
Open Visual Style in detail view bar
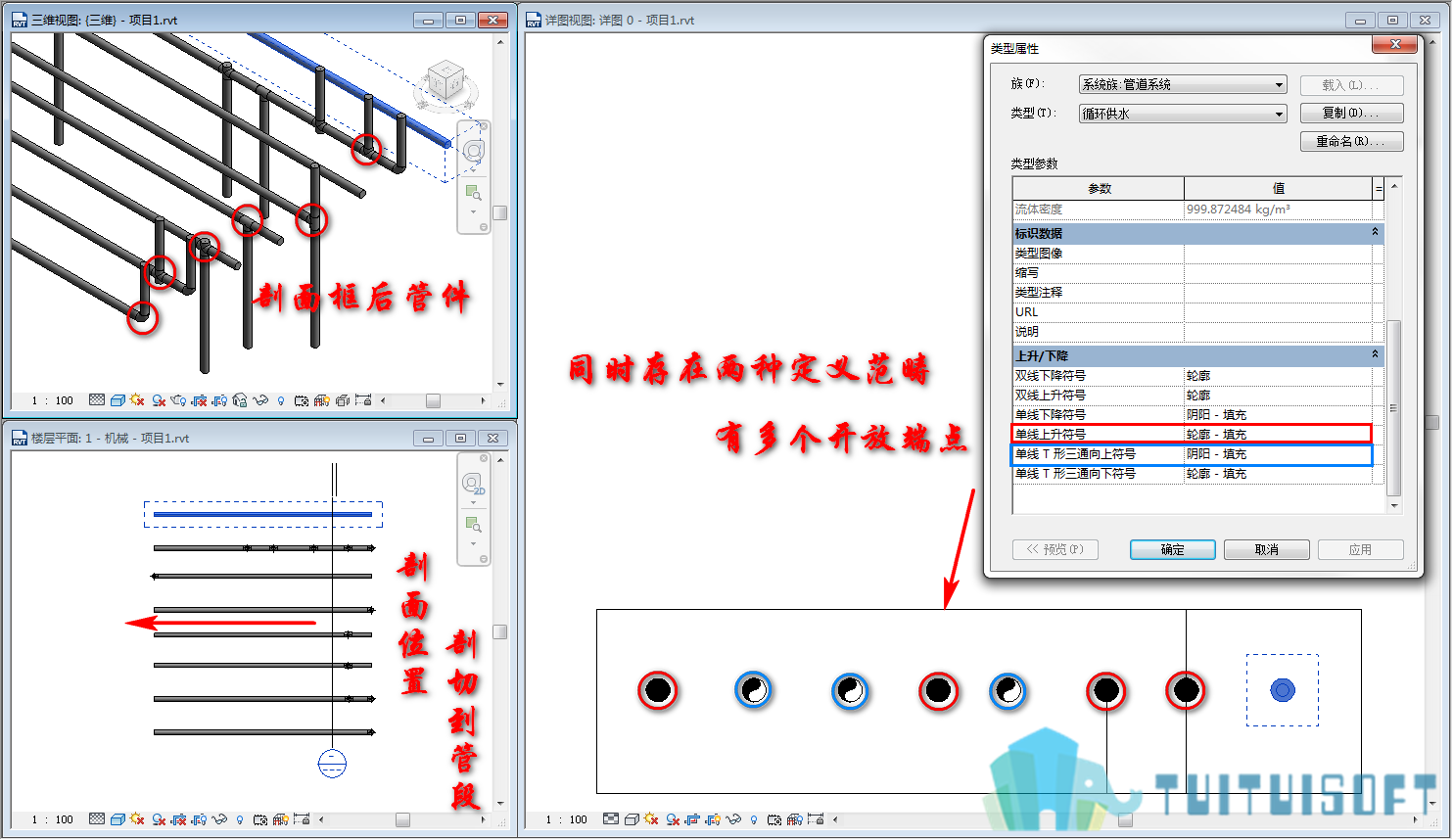pyautogui.click(x=632, y=819)
